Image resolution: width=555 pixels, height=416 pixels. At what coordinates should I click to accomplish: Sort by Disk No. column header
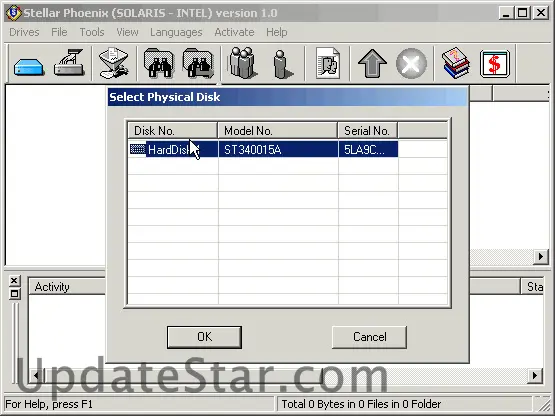172,131
